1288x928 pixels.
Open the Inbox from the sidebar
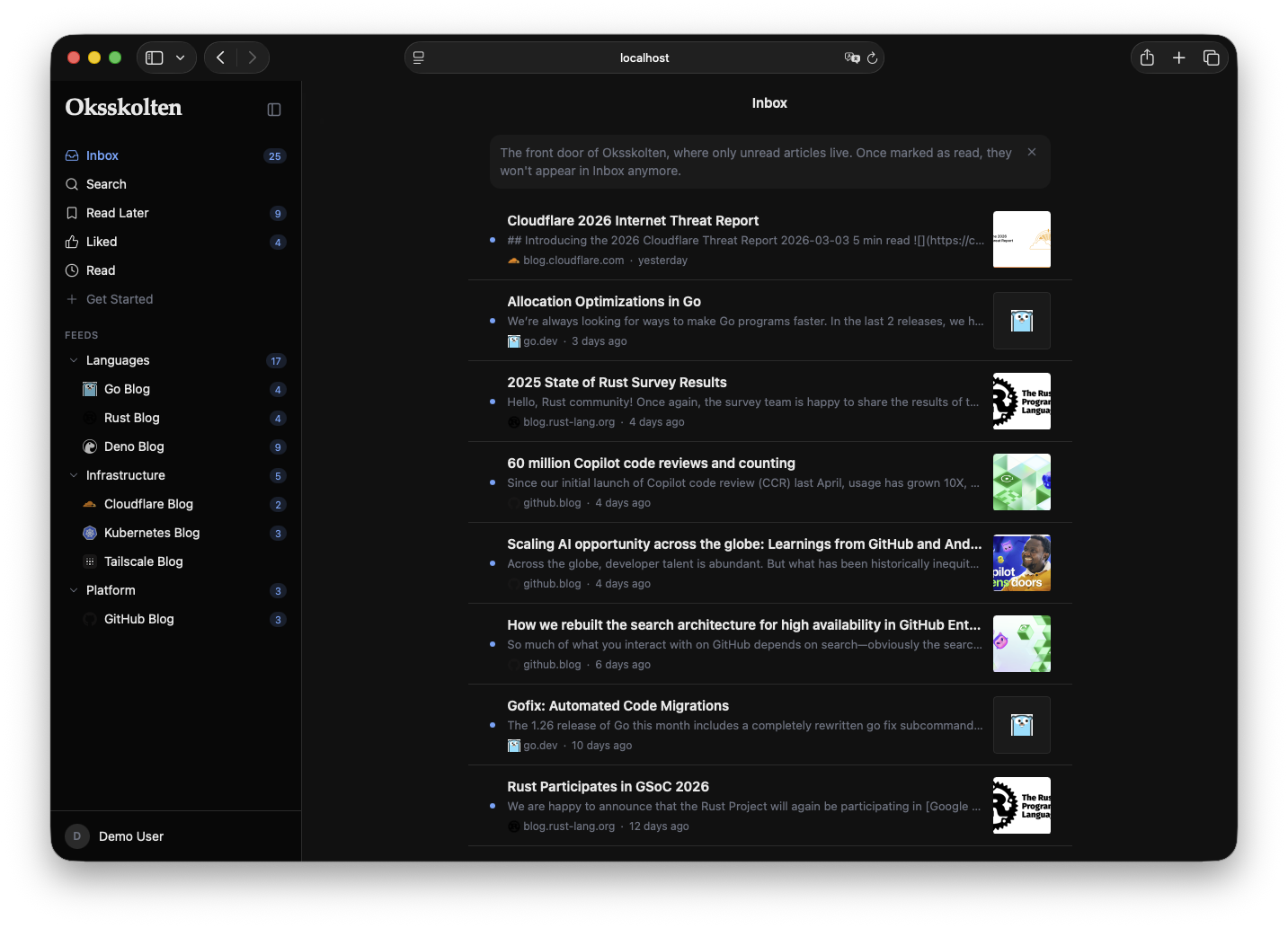[102, 155]
